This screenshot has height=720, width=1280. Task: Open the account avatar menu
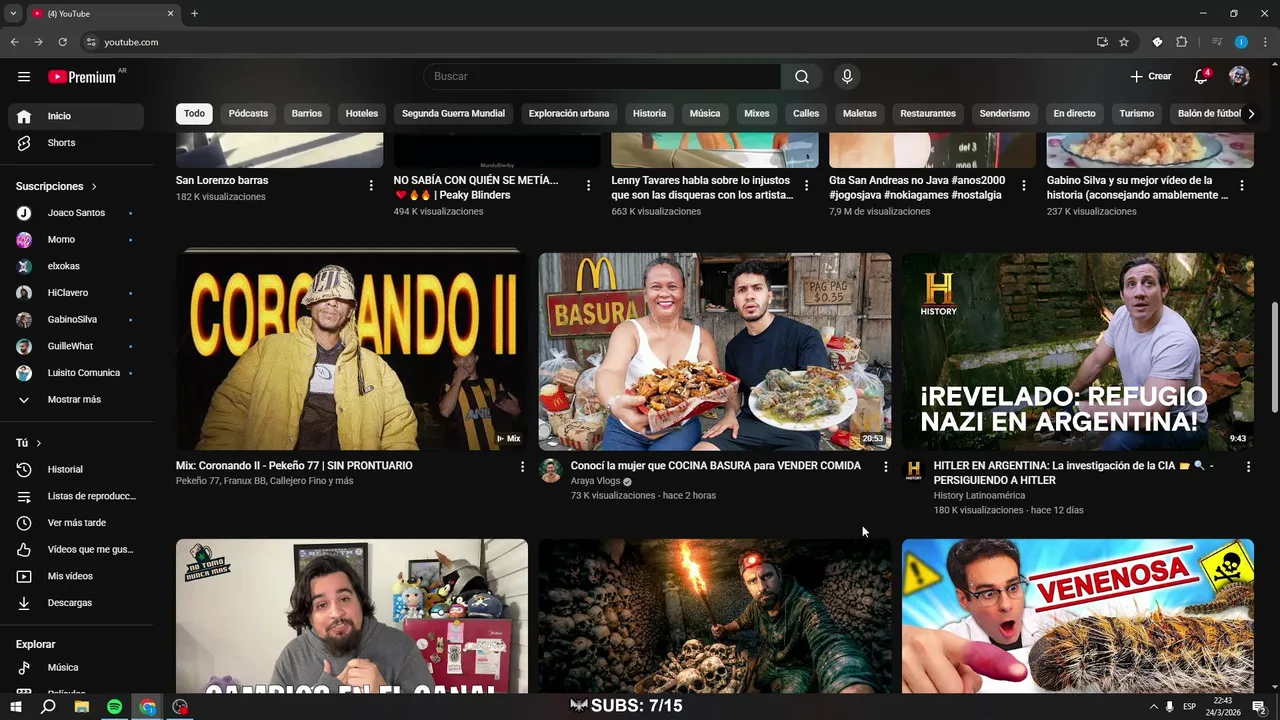pyautogui.click(x=1239, y=76)
